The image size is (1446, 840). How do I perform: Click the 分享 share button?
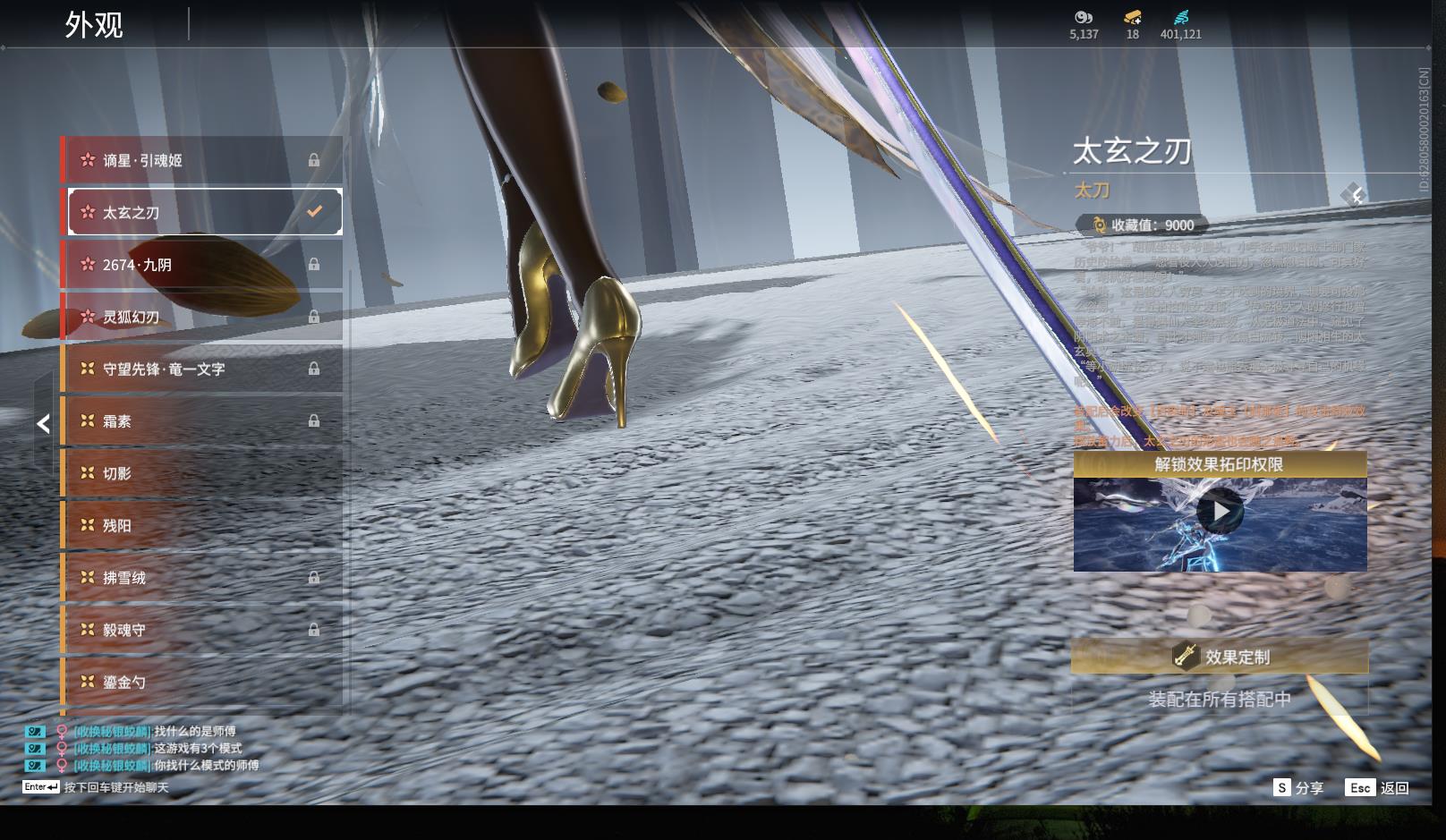coord(1298,787)
